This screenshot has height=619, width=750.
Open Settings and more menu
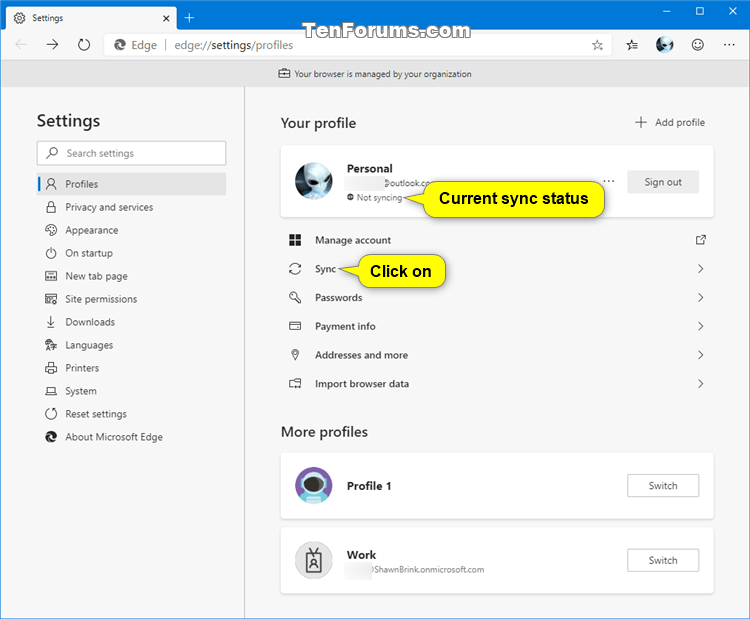click(729, 45)
